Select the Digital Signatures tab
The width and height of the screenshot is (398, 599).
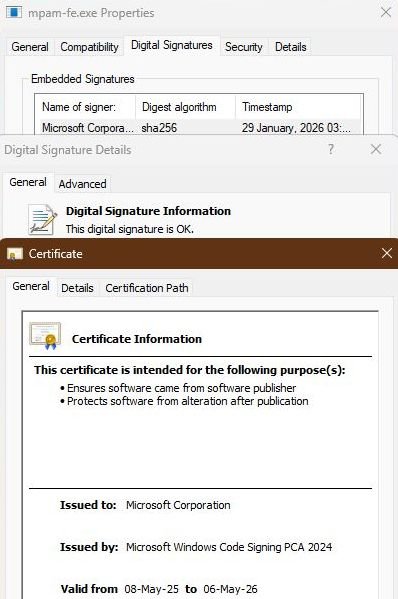171,45
